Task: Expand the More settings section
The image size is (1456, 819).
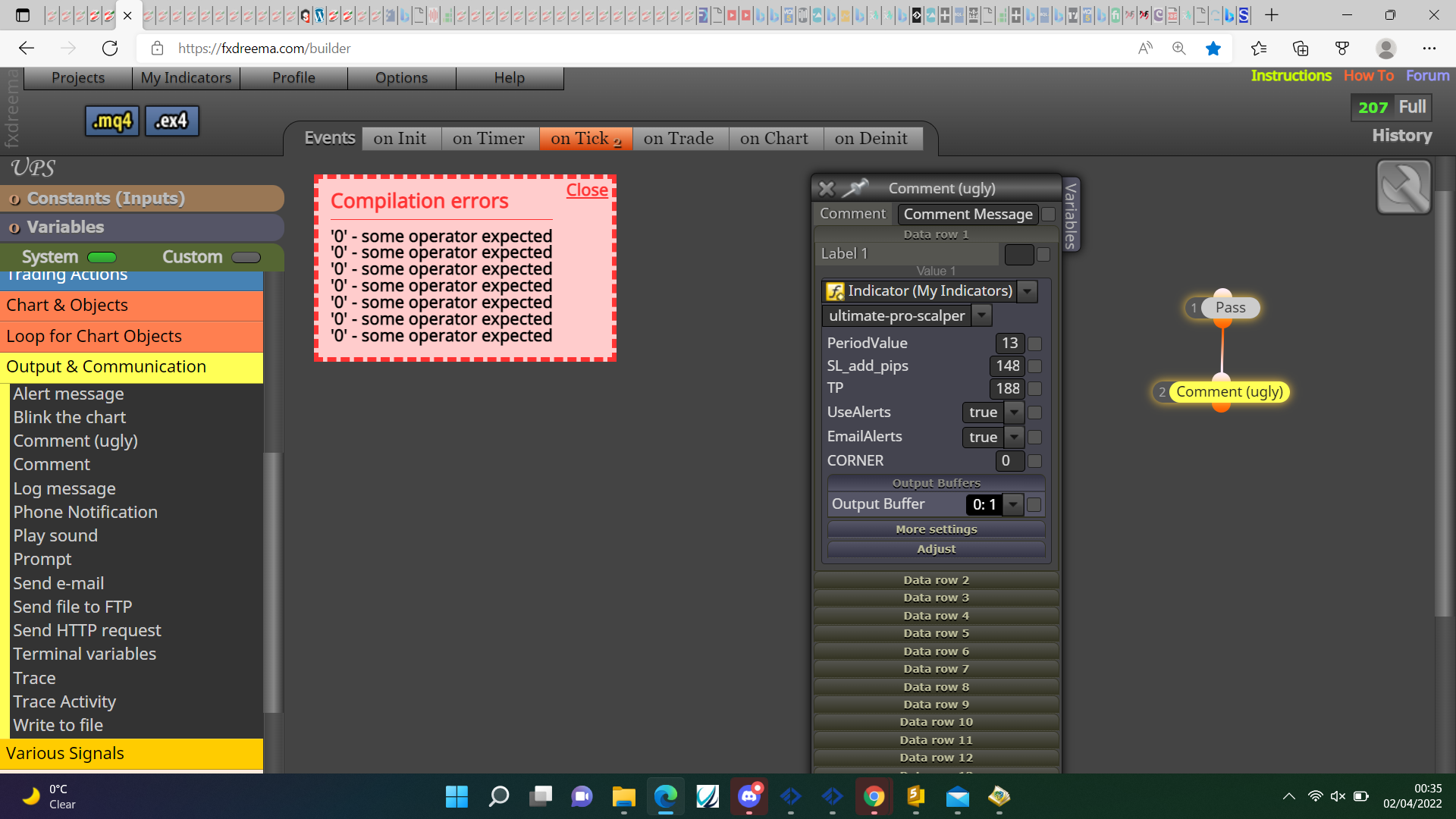Action: [x=936, y=529]
